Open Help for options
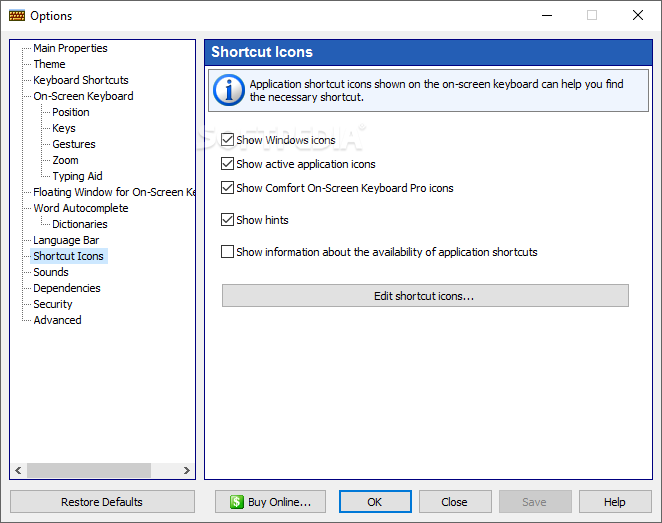This screenshot has width=662, height=523. [x=615, y=502]
